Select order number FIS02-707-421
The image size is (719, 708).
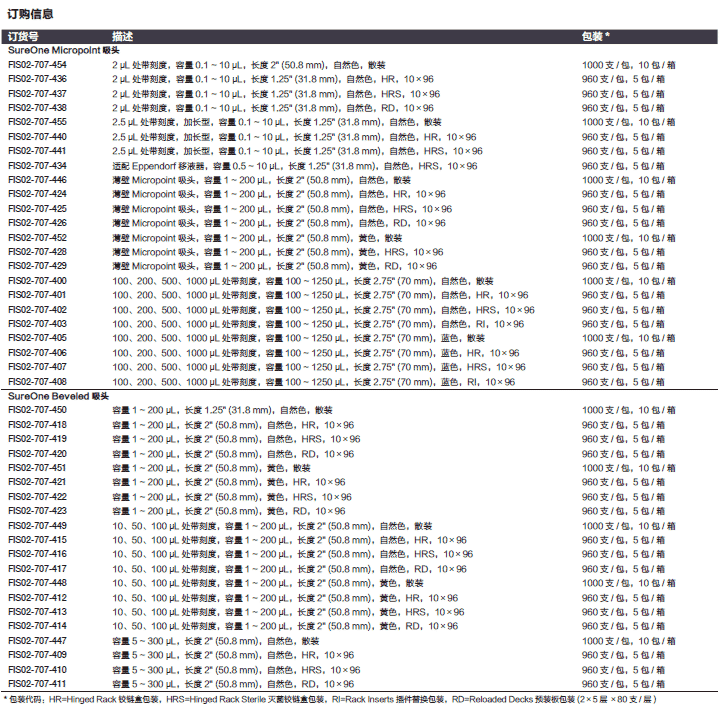[37, 482]
